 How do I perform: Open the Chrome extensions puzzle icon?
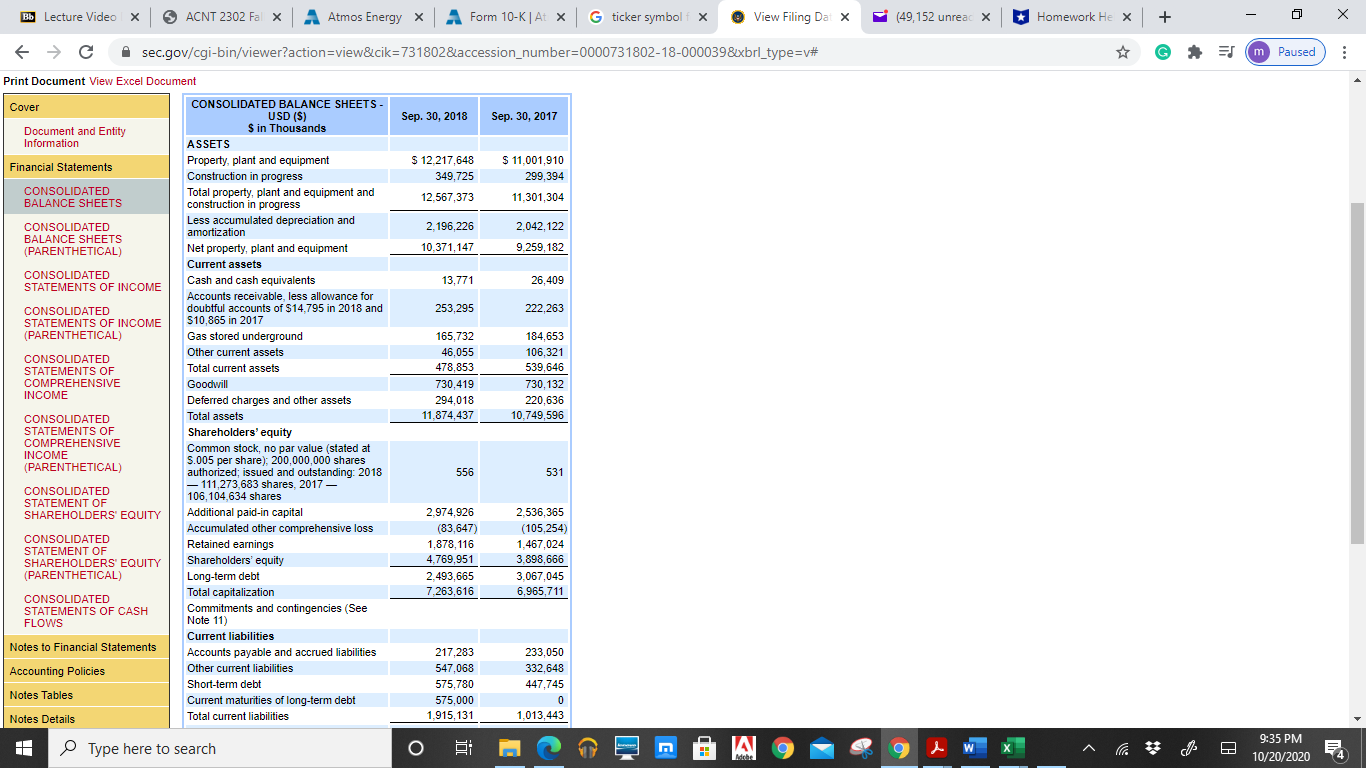click(x=1195, y=52)
